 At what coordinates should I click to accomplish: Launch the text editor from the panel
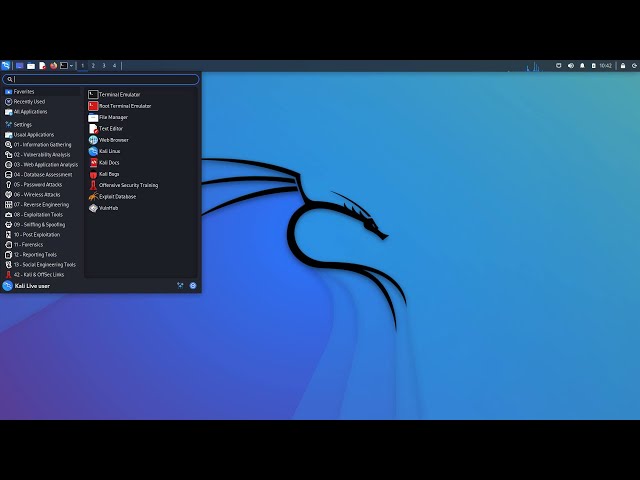tap(42, 65)
